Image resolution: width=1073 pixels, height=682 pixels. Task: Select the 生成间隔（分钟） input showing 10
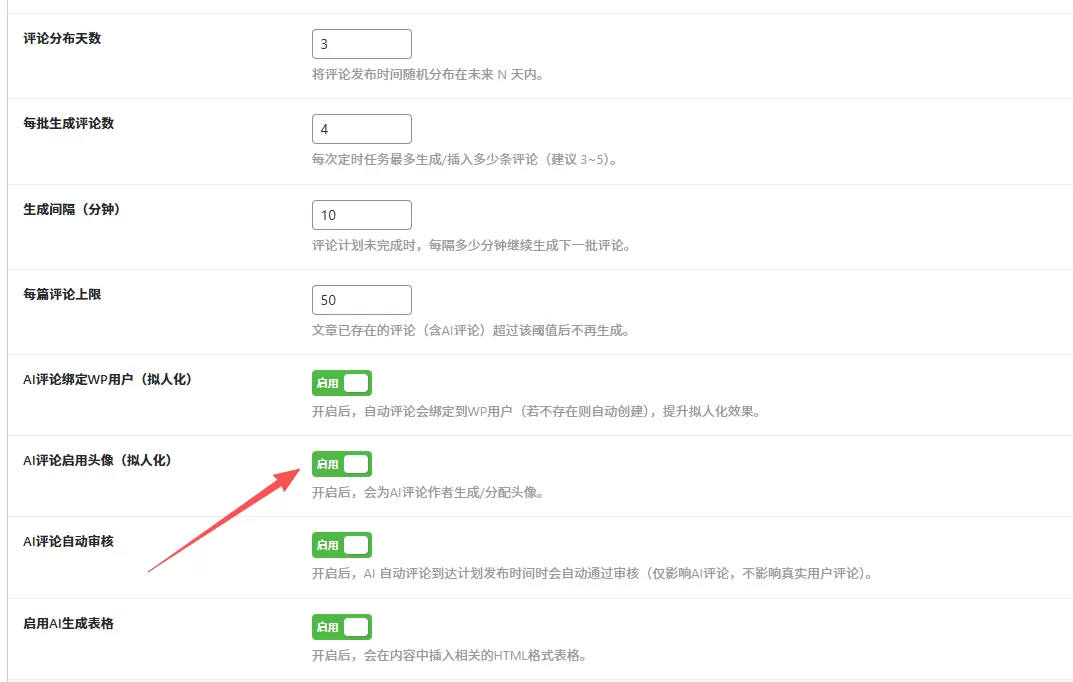361,214
